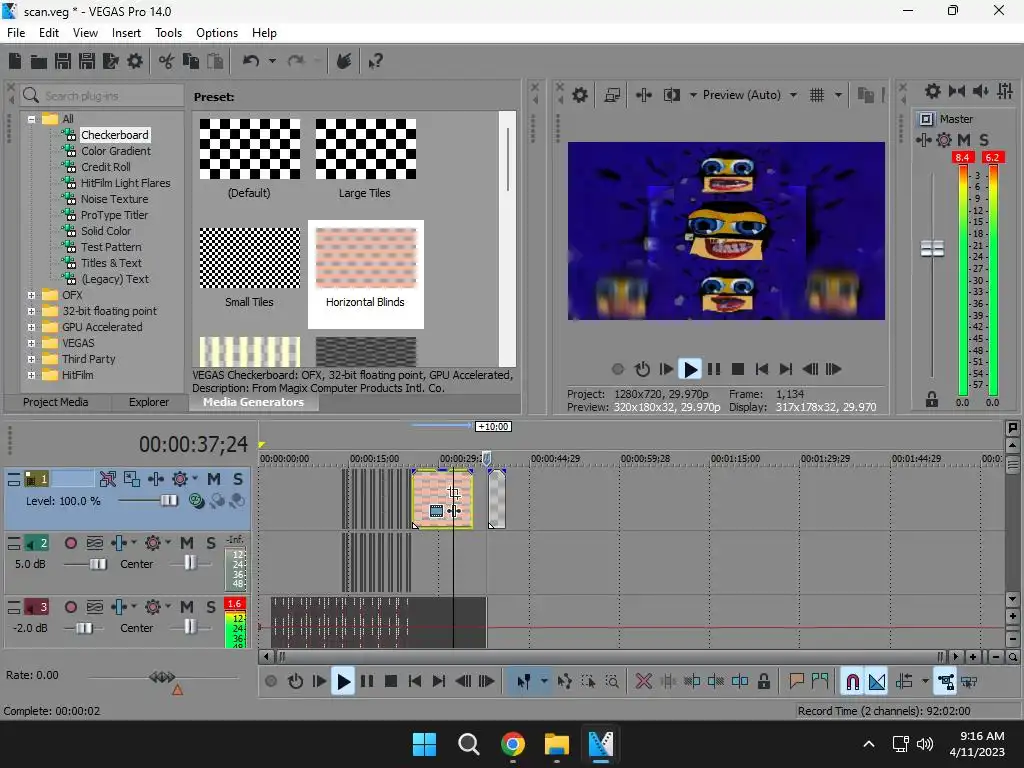Screen dimensions: 1024x768
Task: Open the Undo history dropdown arrow
Action: click(x=272, y=61)
